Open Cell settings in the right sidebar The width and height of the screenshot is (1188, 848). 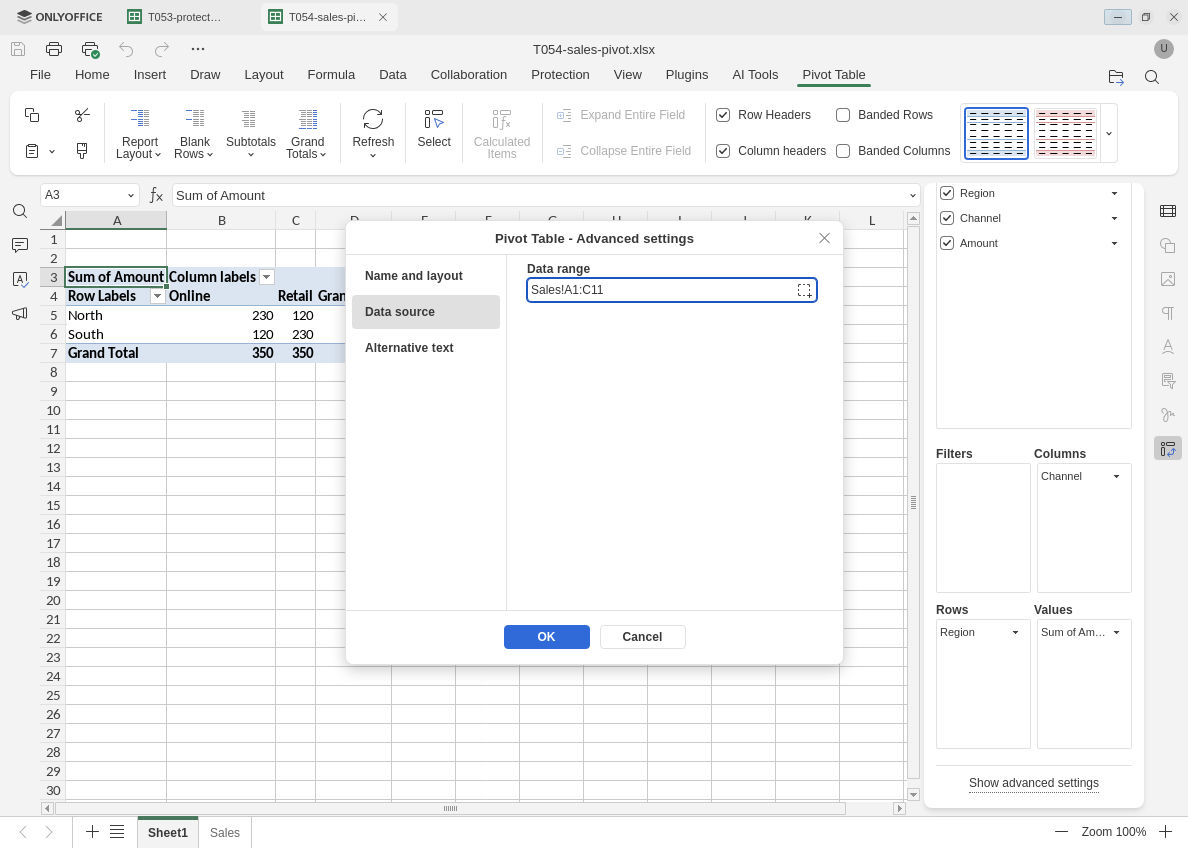[x=1168, y=211]
